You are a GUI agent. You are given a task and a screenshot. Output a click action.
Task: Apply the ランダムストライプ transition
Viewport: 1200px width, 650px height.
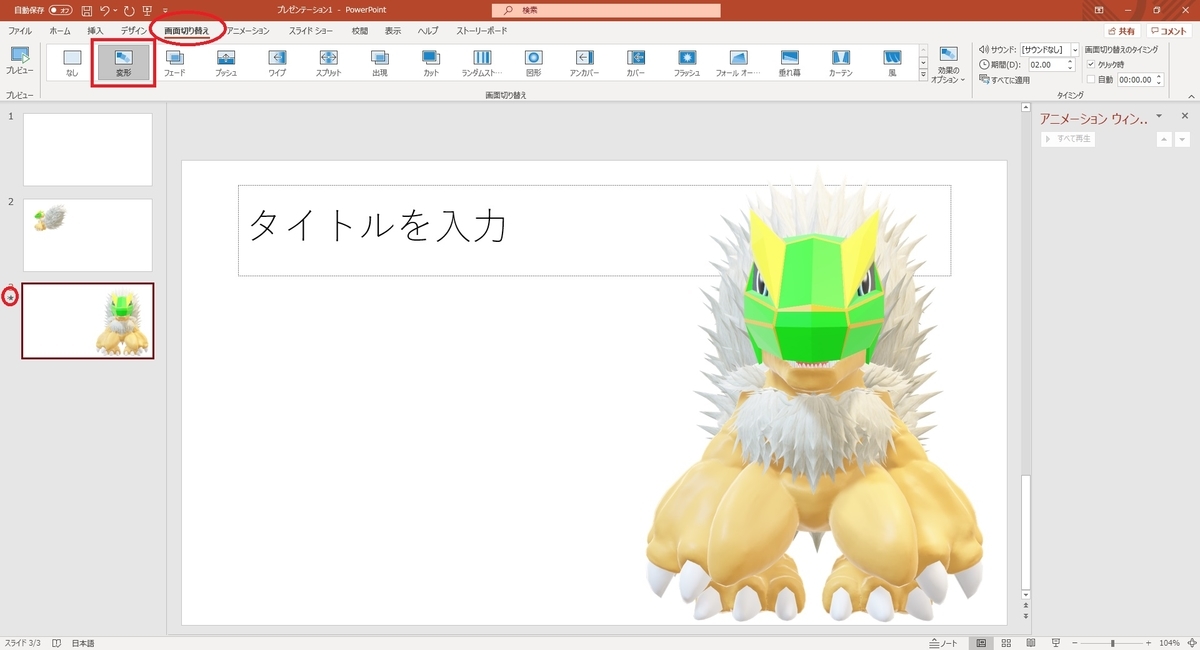click(x=482, y=63)
